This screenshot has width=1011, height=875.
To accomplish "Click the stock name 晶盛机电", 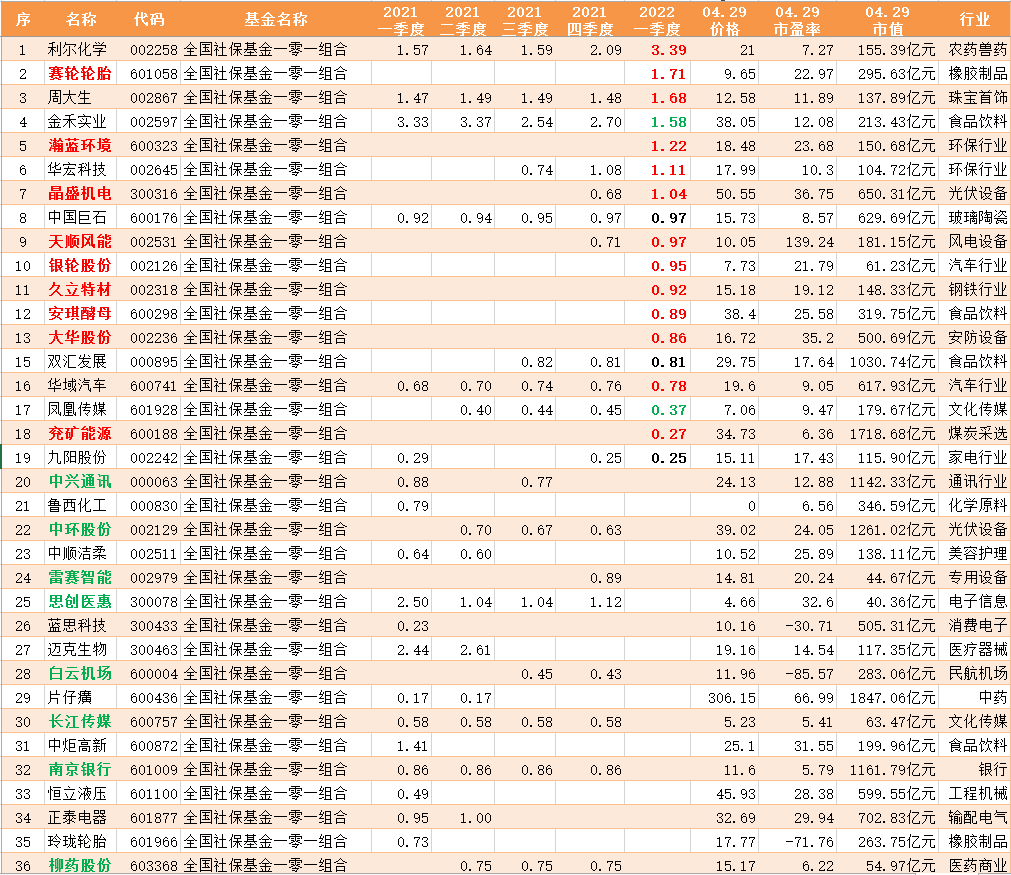I will [80, 193].
